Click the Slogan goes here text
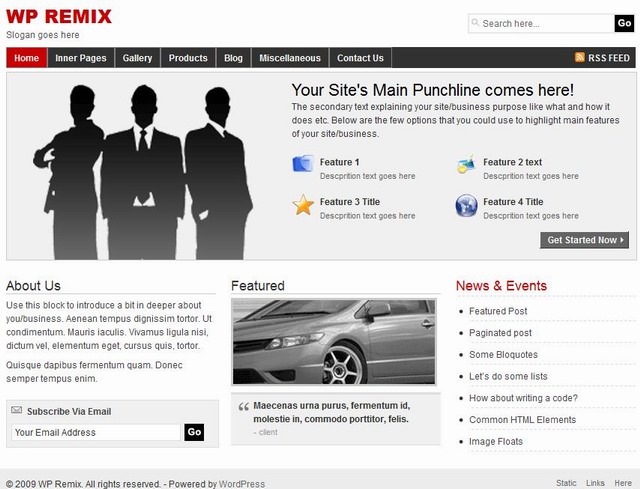The height and width of the screenshot is (489, 640). tap(43, 35)
